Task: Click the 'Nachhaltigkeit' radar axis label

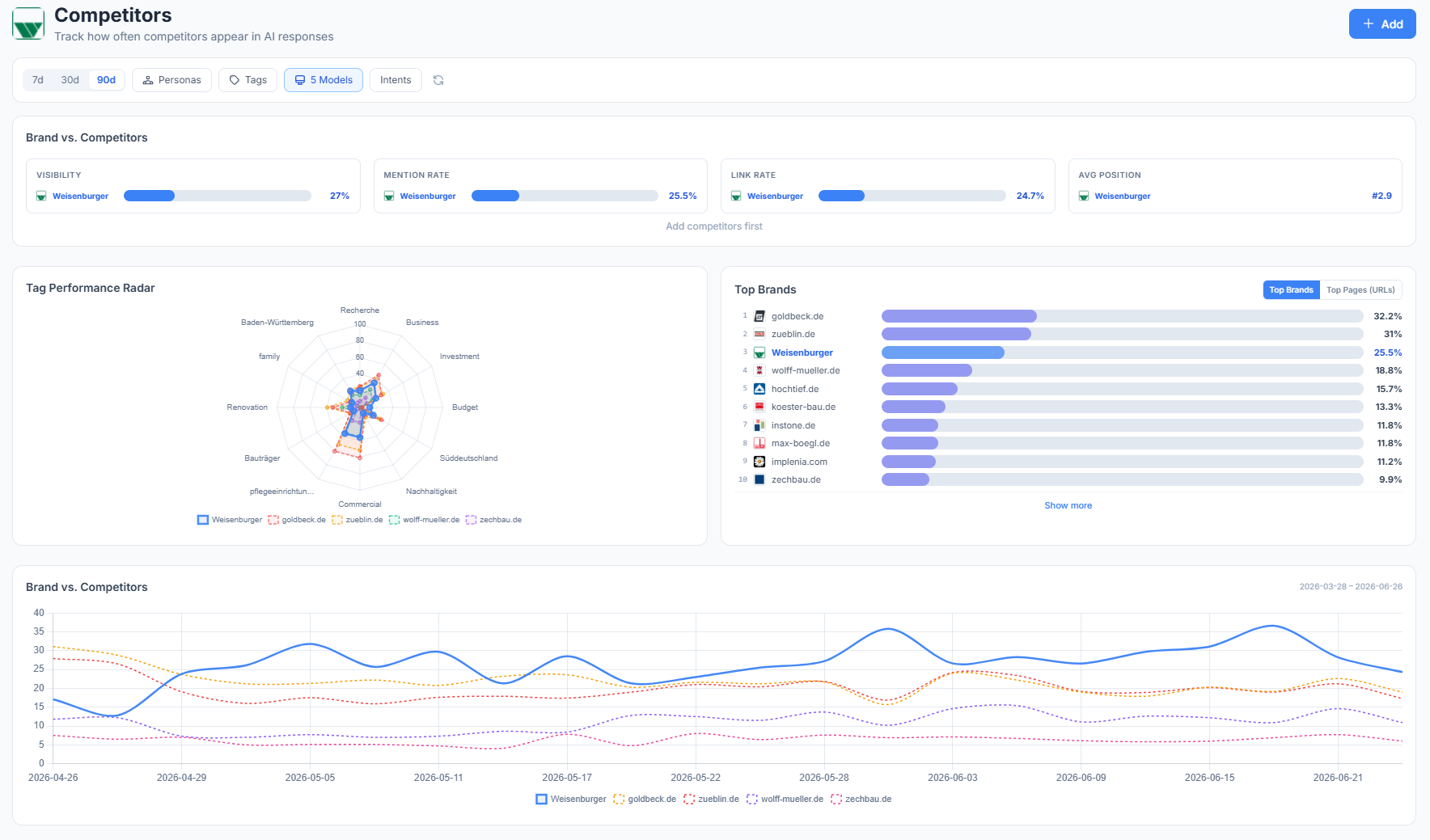Action: click(431, 492)
